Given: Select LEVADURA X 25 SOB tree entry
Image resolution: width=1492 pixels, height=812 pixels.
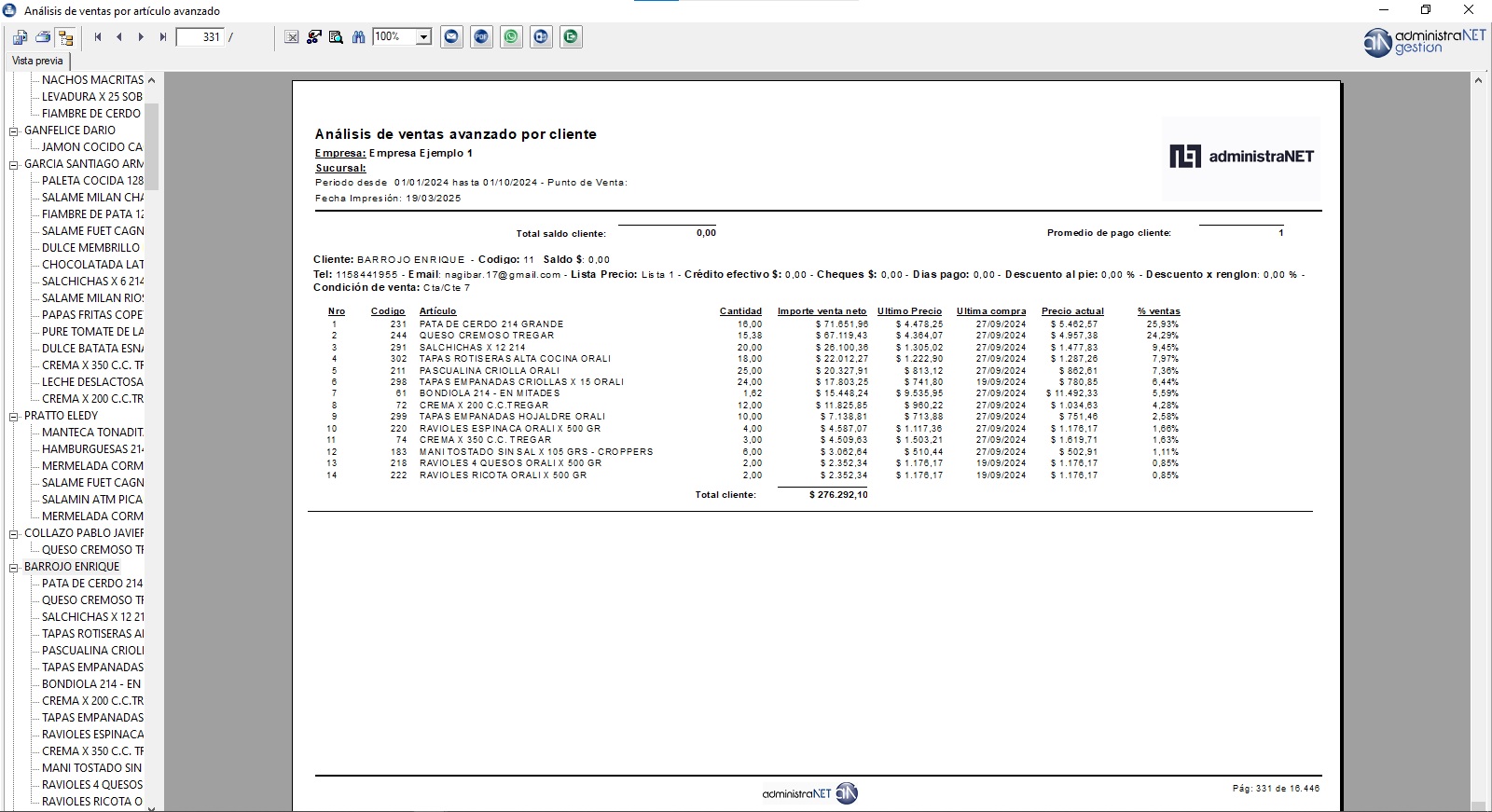Looking at the screenshot, I should 92,97.
